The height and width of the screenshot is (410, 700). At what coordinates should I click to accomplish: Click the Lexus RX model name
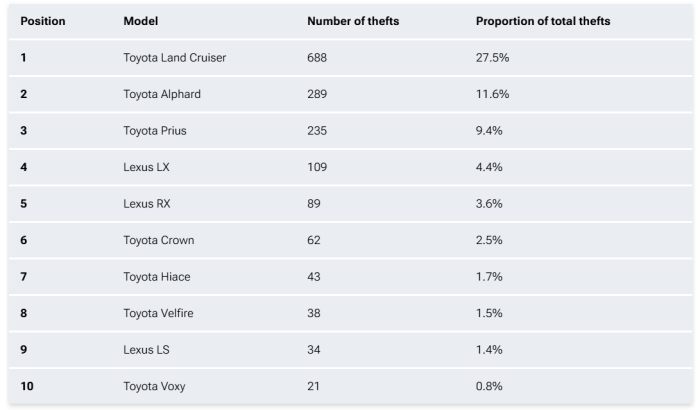tap(147, 203)
